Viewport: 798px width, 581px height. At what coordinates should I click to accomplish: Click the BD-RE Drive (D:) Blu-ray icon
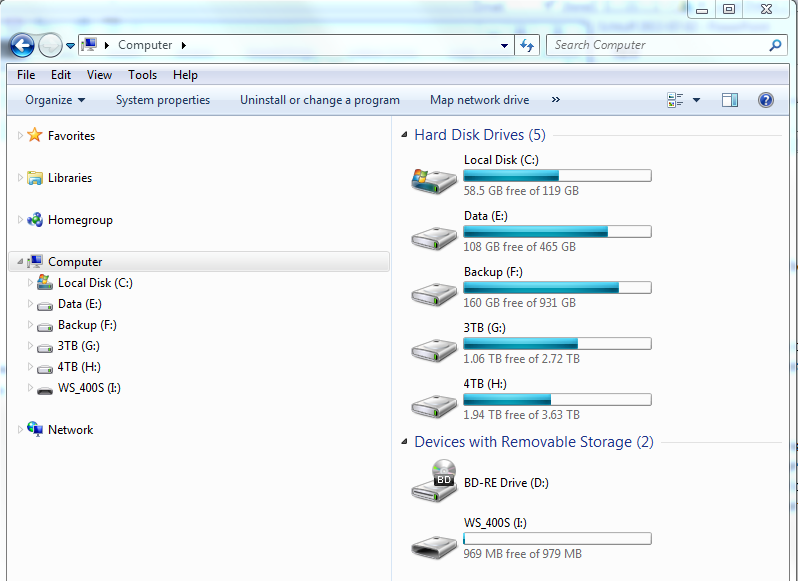click(434, 481)
